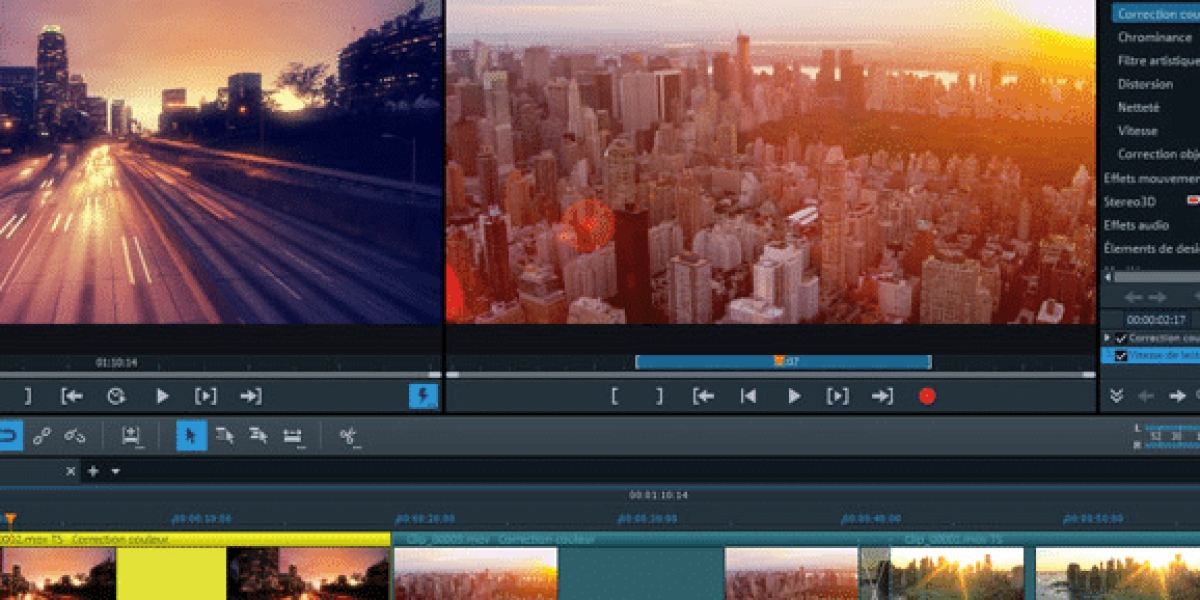Jump to range start in source monitor

(72, 396)
